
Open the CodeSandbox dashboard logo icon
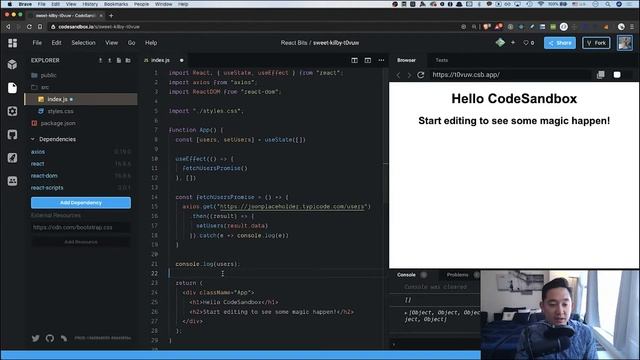click(13, 43)
